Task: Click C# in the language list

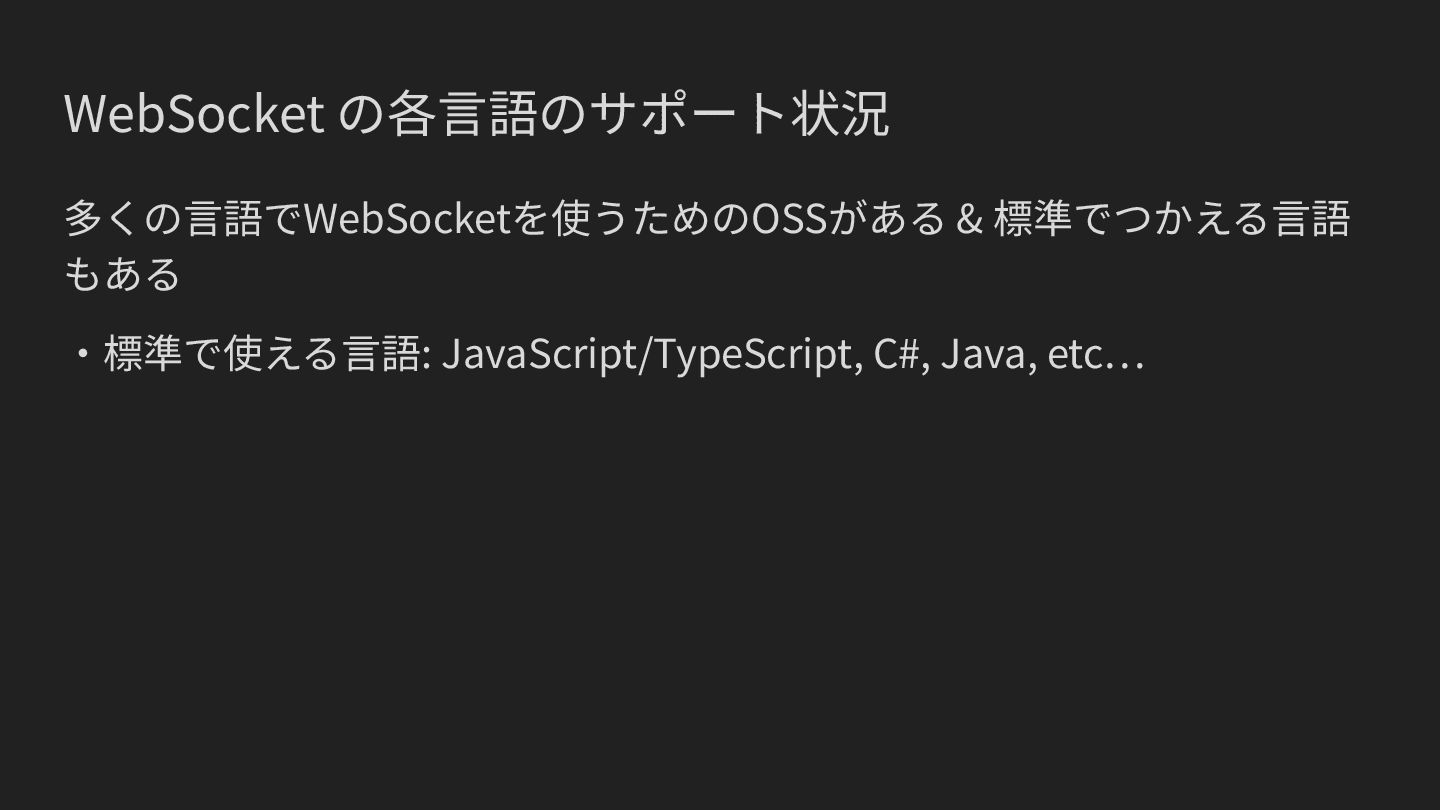Action: (897, 354)
